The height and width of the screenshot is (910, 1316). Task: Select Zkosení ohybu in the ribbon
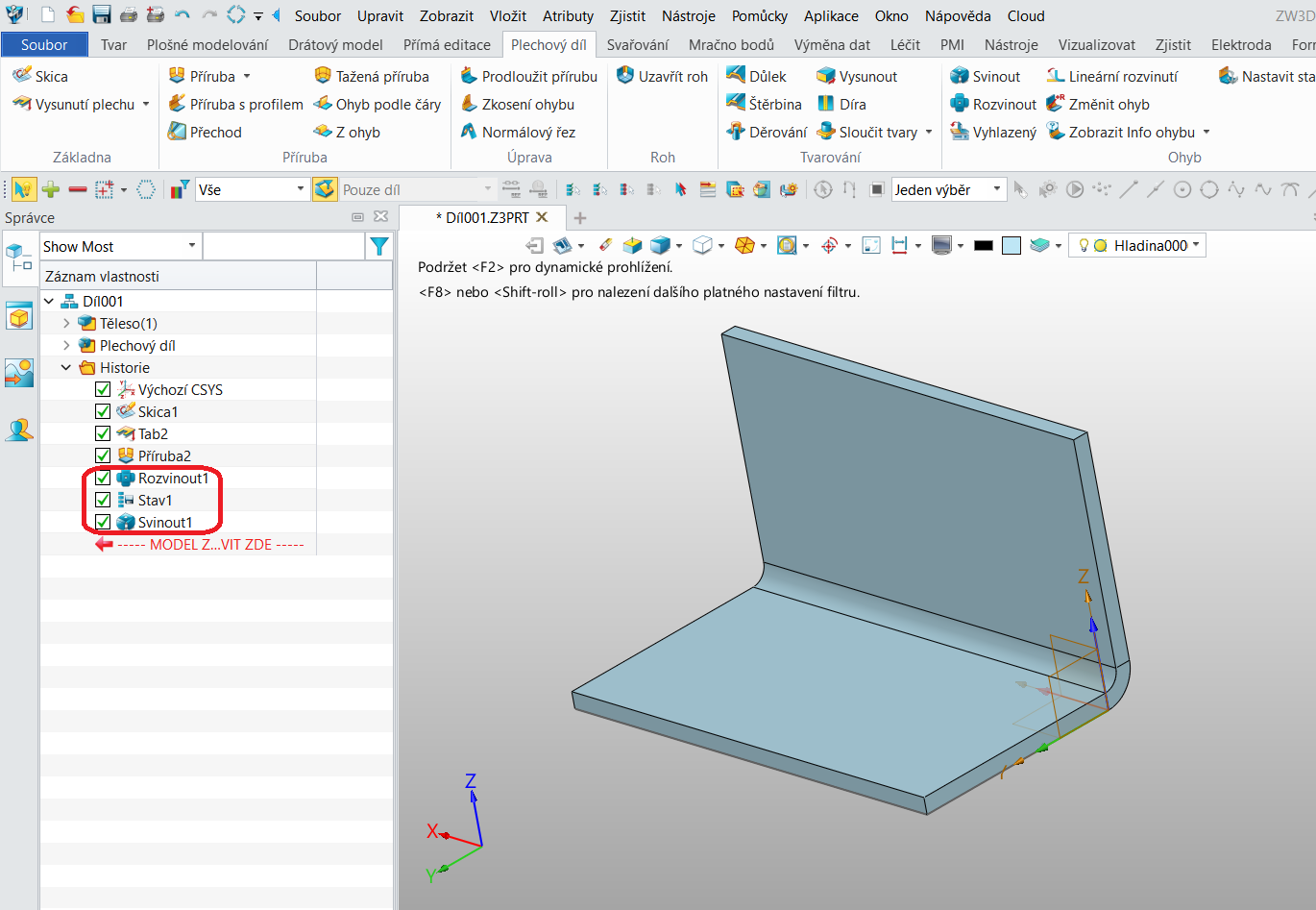(x=517, y=104)
